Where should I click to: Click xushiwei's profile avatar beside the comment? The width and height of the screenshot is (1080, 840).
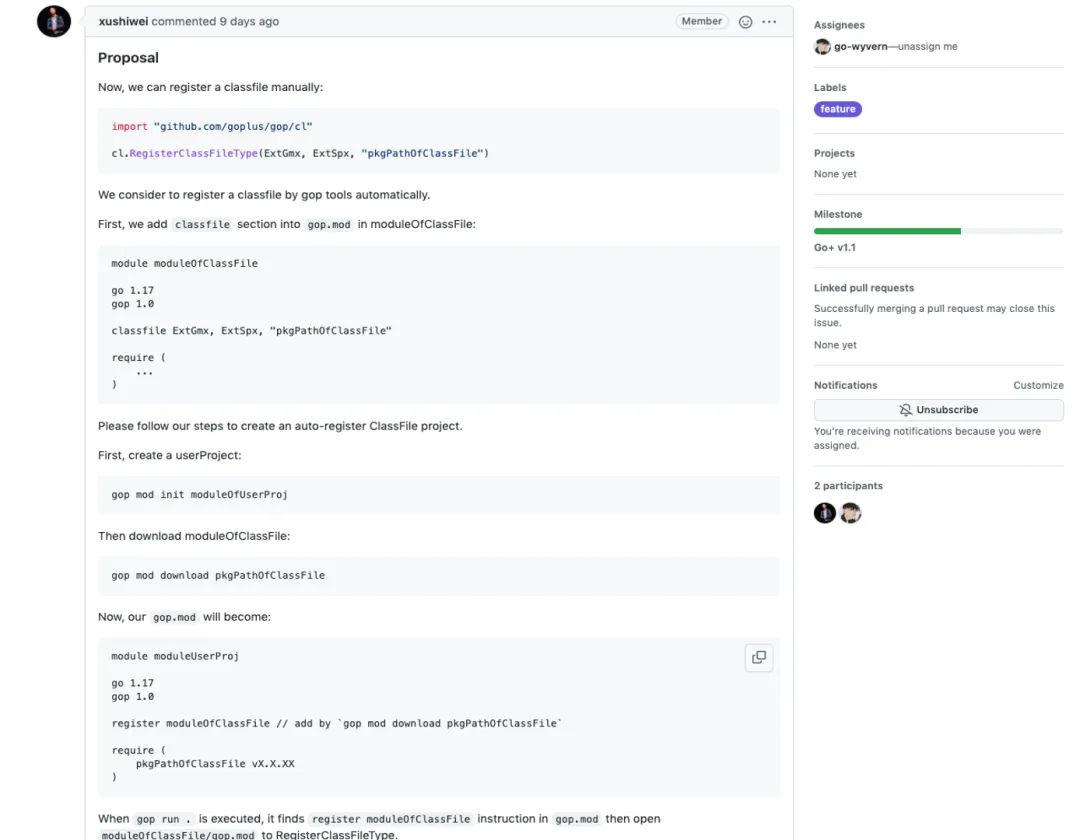[x=54, y=21]
